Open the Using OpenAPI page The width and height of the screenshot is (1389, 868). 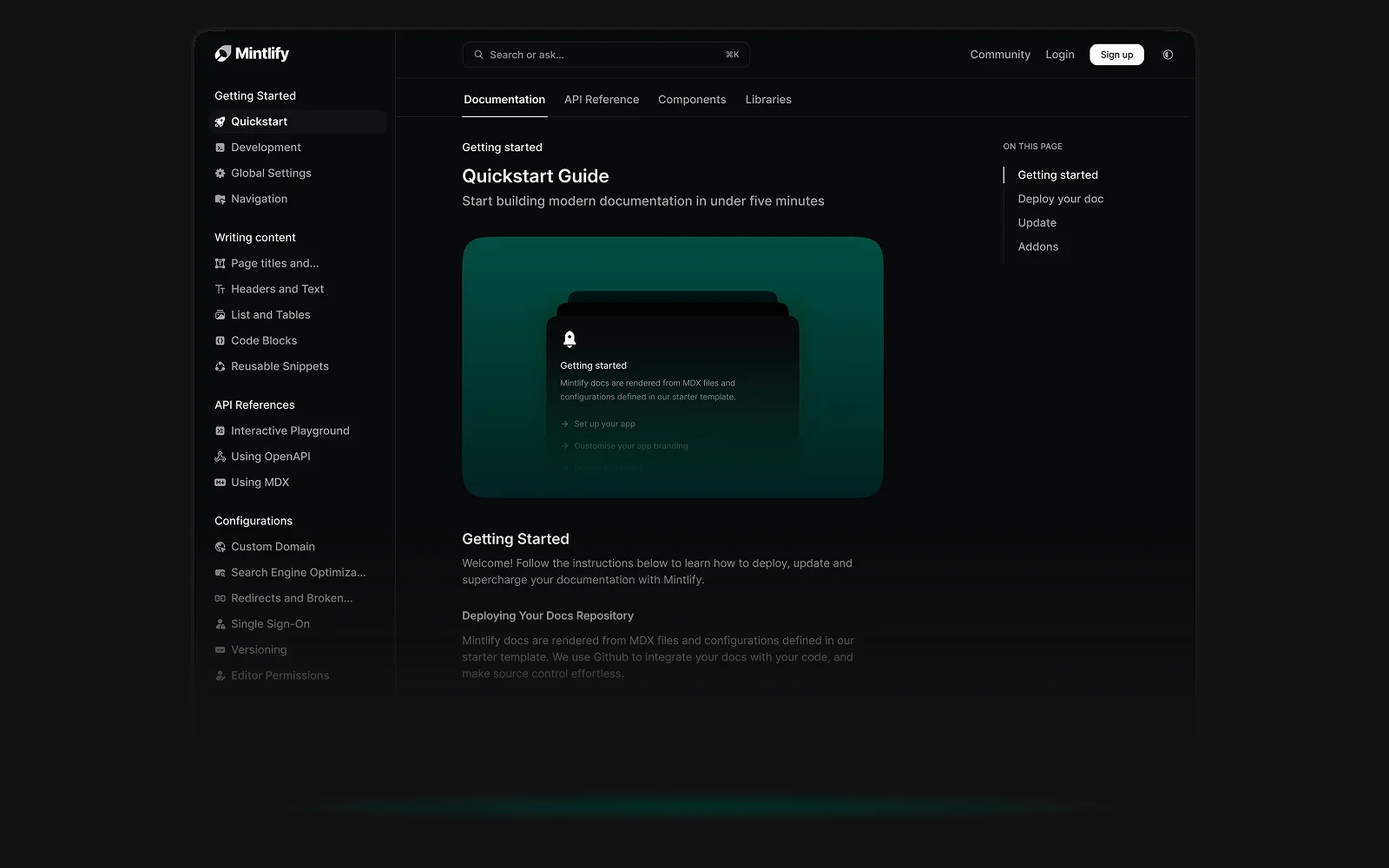click(270, 457)
